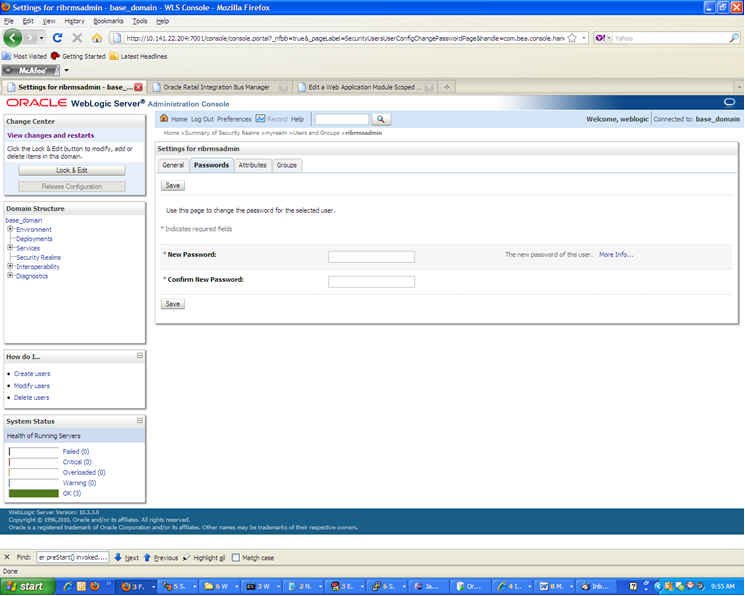Open the Bookmarks menu

tap(108, 21)
